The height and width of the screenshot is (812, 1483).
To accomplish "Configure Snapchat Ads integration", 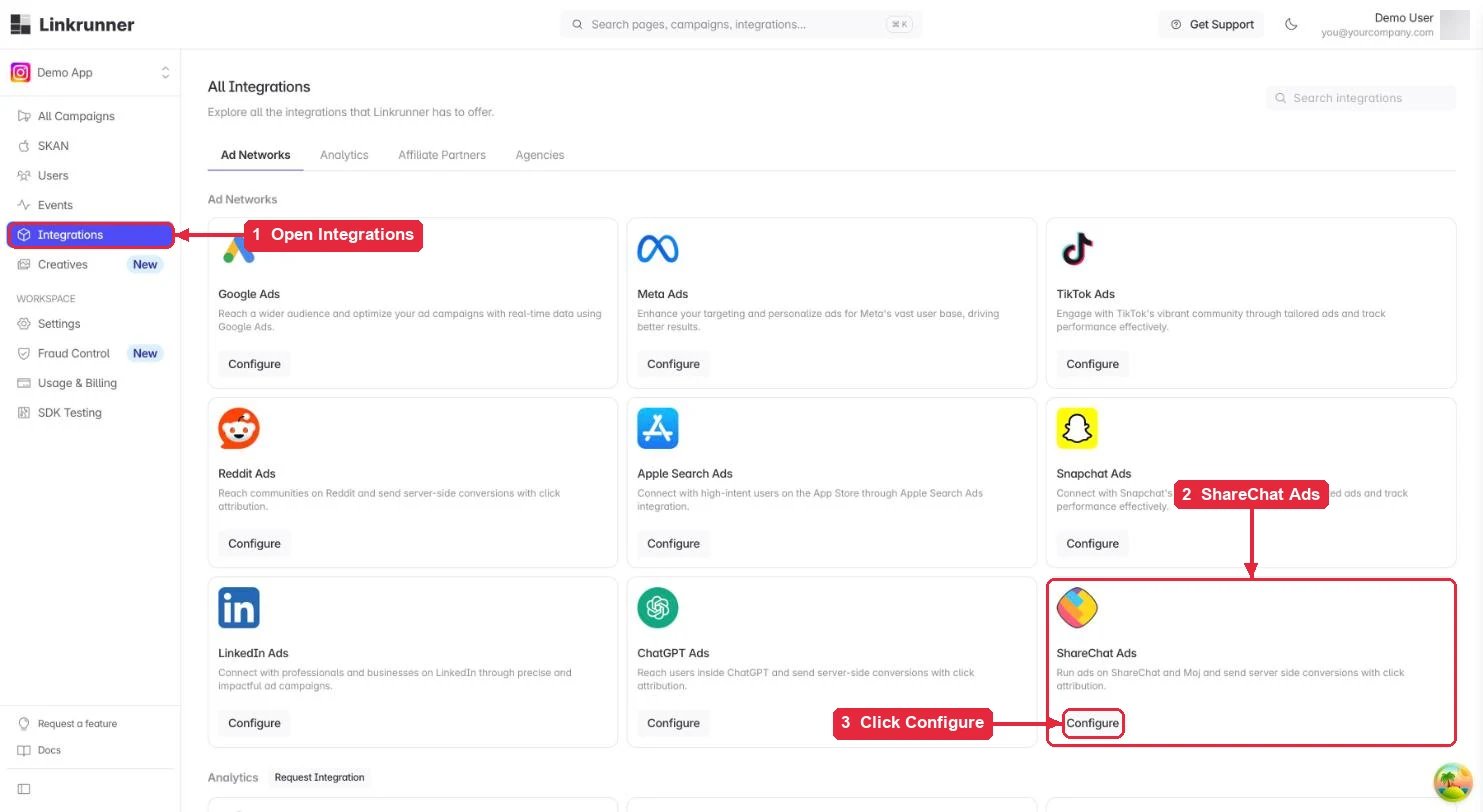I will point(1092,543).
